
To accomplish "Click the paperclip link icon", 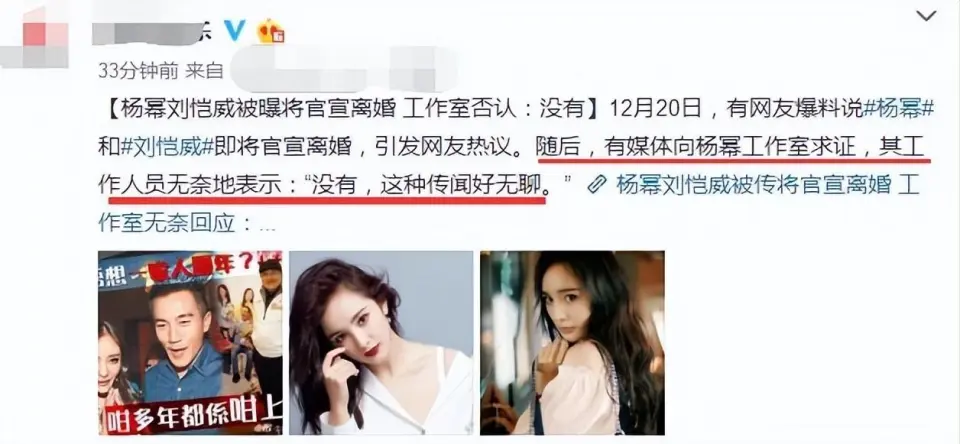I will (x=596, y=185).
